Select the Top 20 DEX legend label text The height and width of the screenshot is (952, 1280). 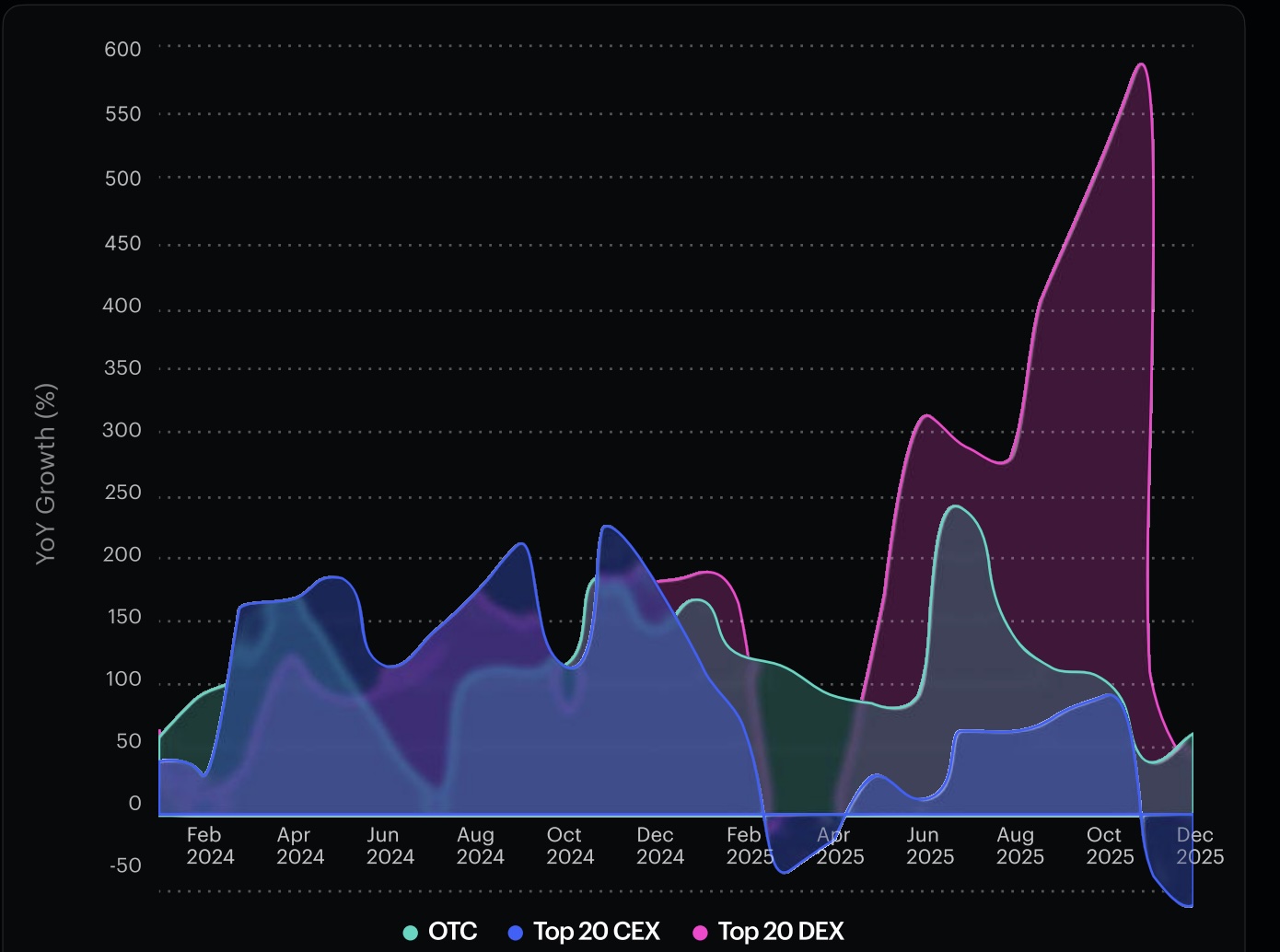[782, 932]
